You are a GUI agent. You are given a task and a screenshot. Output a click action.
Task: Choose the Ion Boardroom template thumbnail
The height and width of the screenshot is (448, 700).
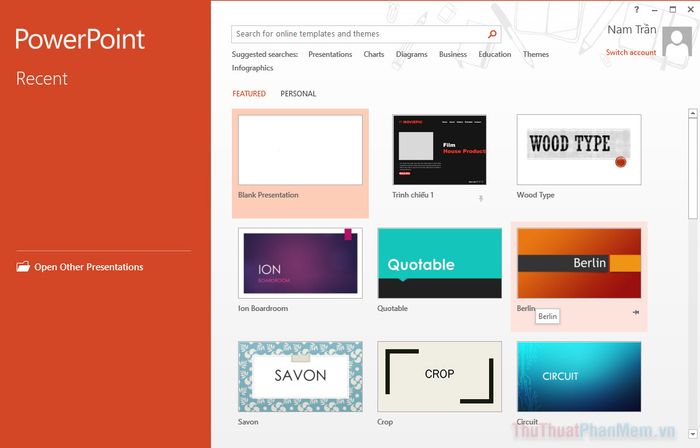point(300,263)
